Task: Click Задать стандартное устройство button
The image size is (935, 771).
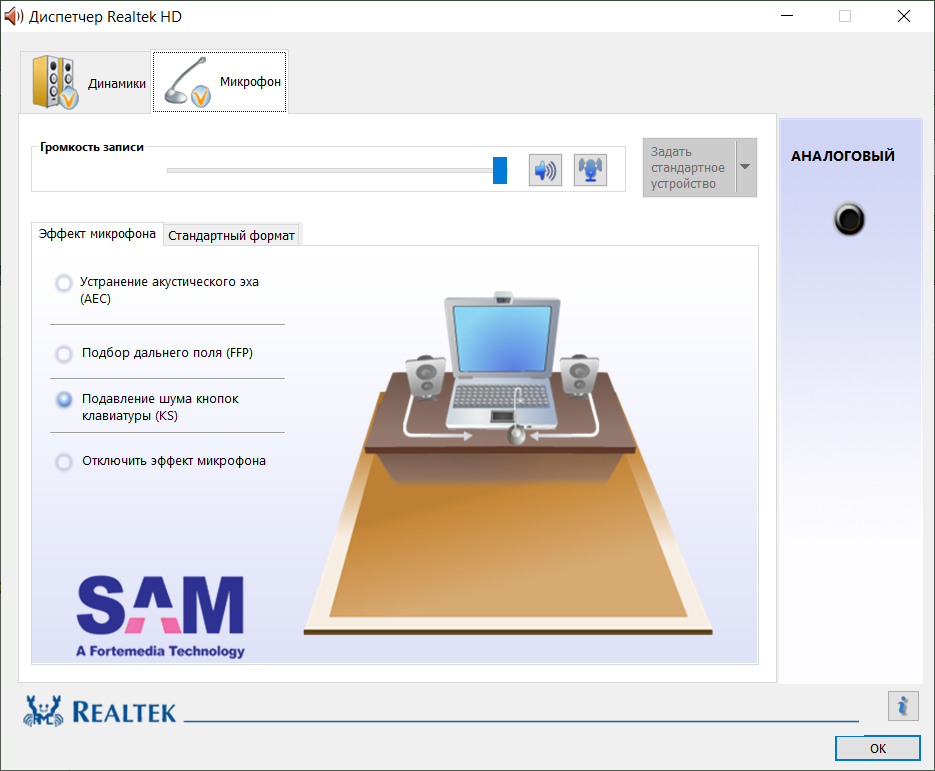Action: 689,168
